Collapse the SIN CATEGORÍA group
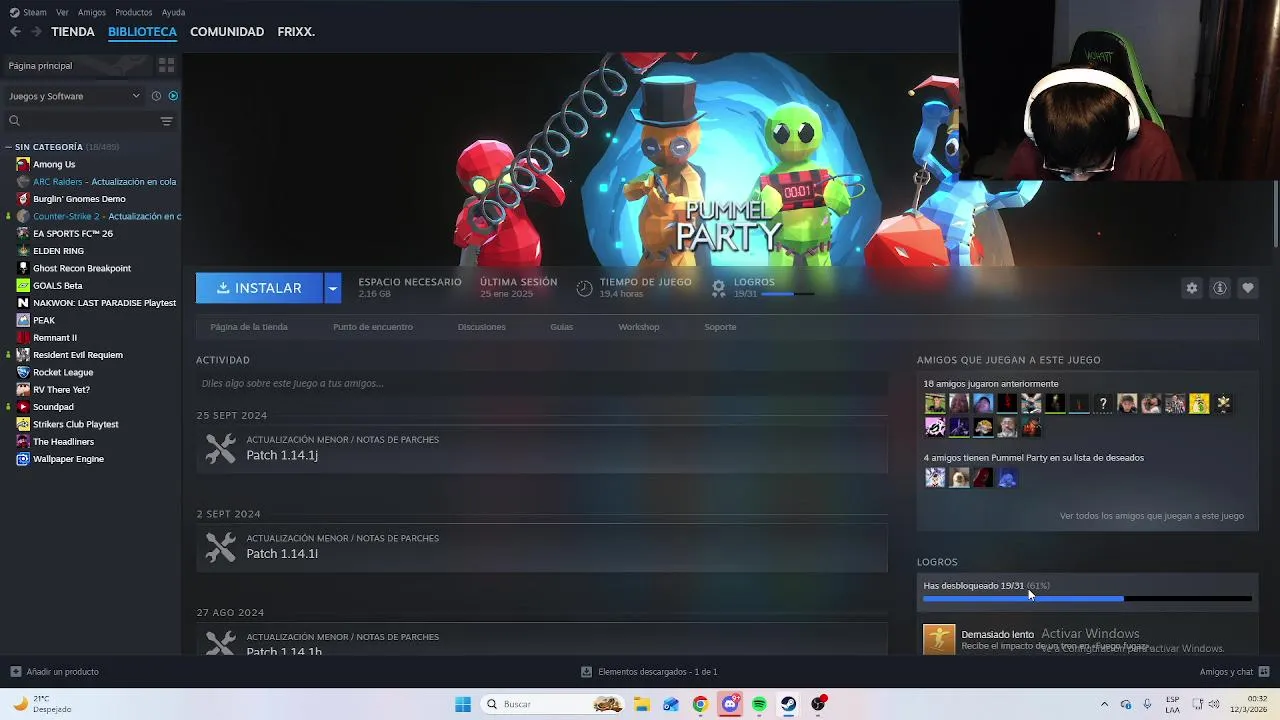Image resolution: width=1280 pixels, height=720 pixels. 10,147
